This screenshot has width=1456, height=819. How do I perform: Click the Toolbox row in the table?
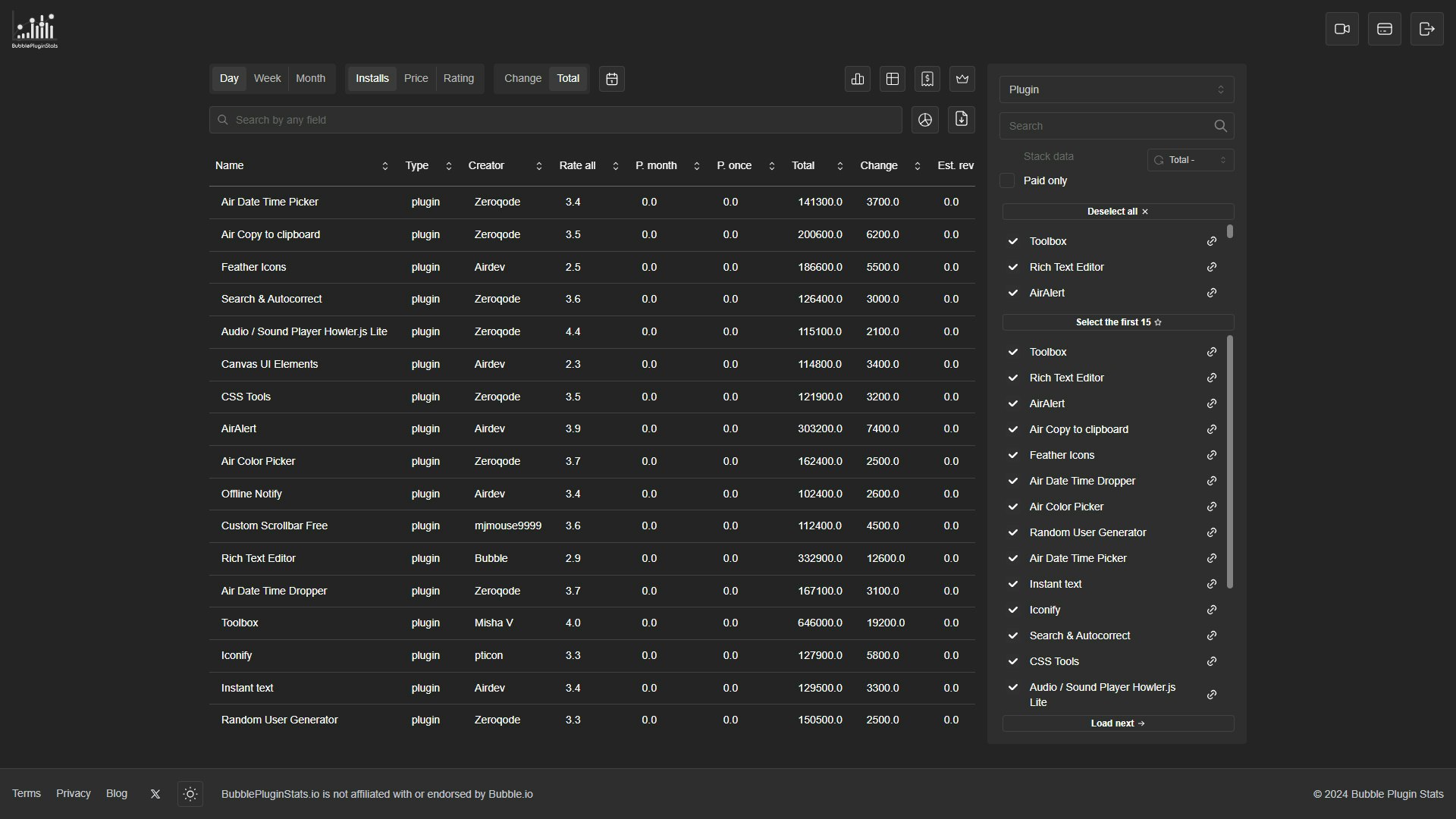(x=592, y=623)
